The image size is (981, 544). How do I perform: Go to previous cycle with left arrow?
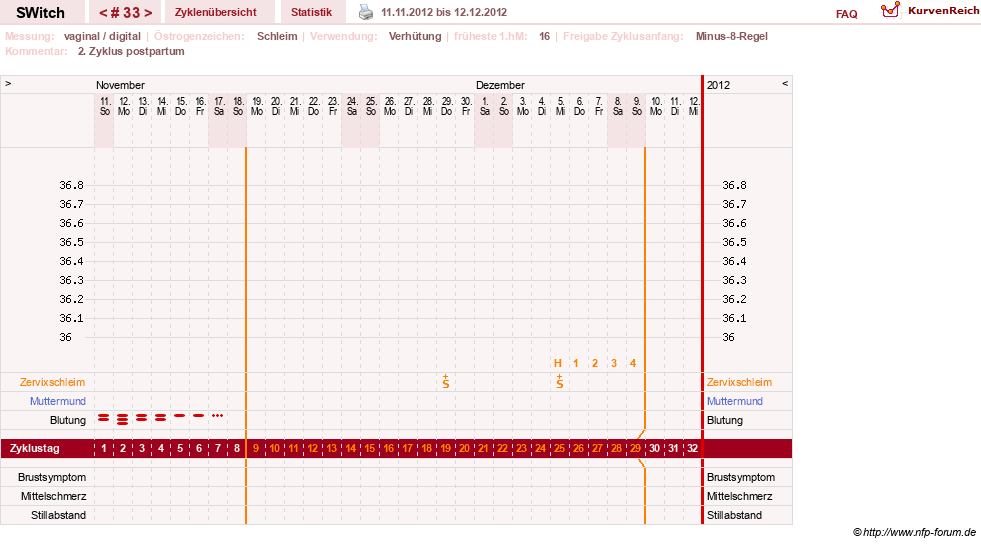tap(103, 13)
